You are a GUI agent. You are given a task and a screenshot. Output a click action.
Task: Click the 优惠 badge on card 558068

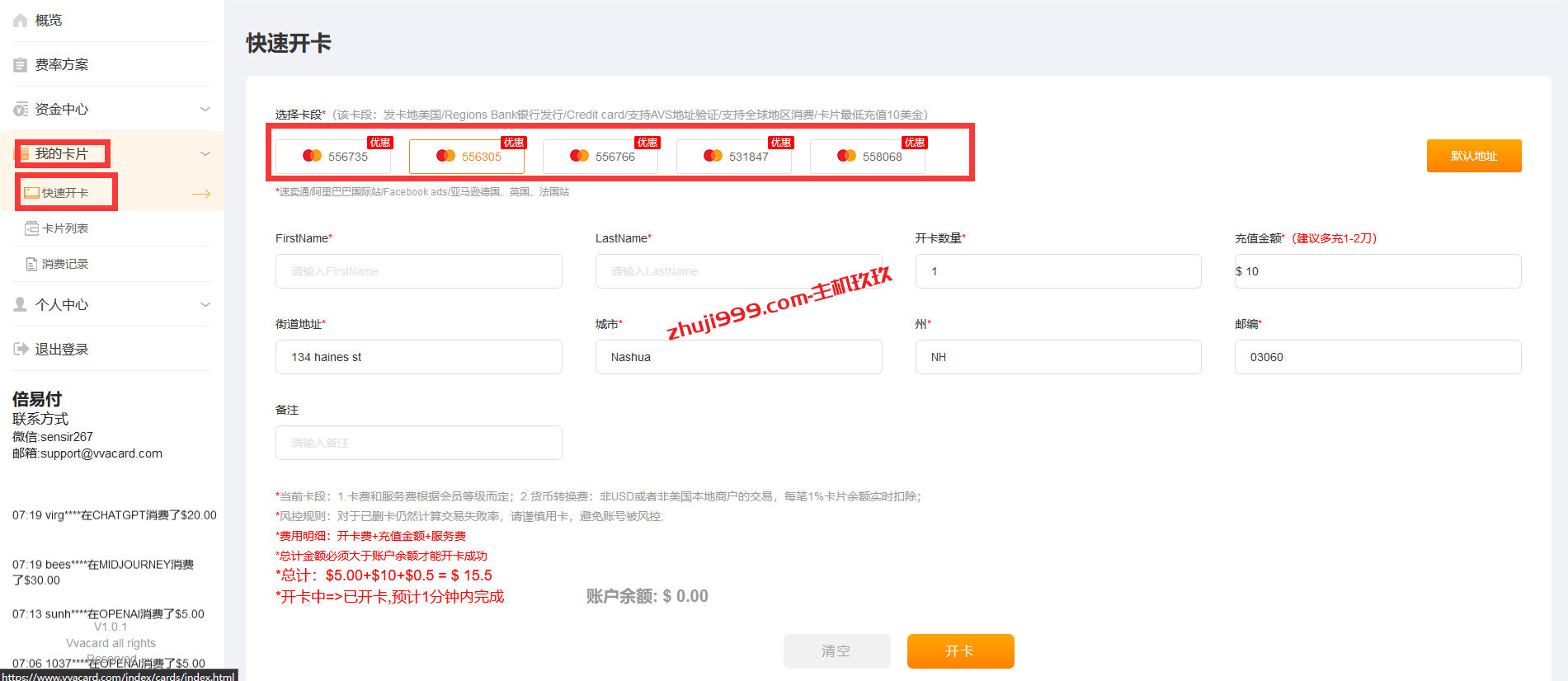[x=914, y=143]
